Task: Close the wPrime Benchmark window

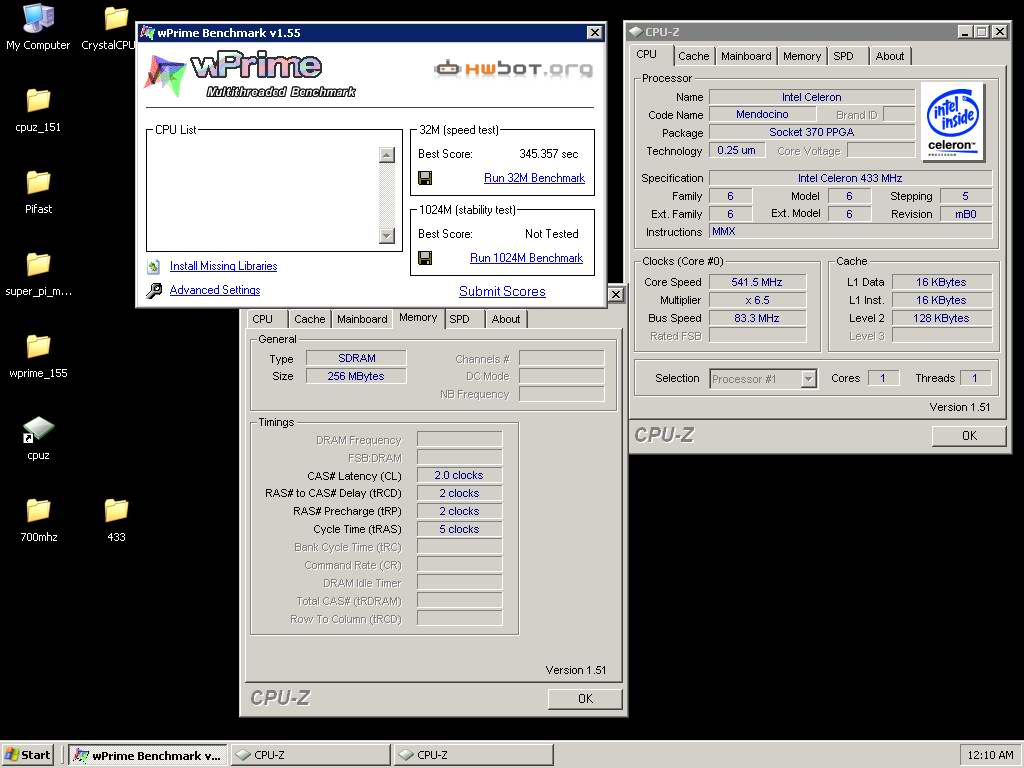Action: (594, 33)
